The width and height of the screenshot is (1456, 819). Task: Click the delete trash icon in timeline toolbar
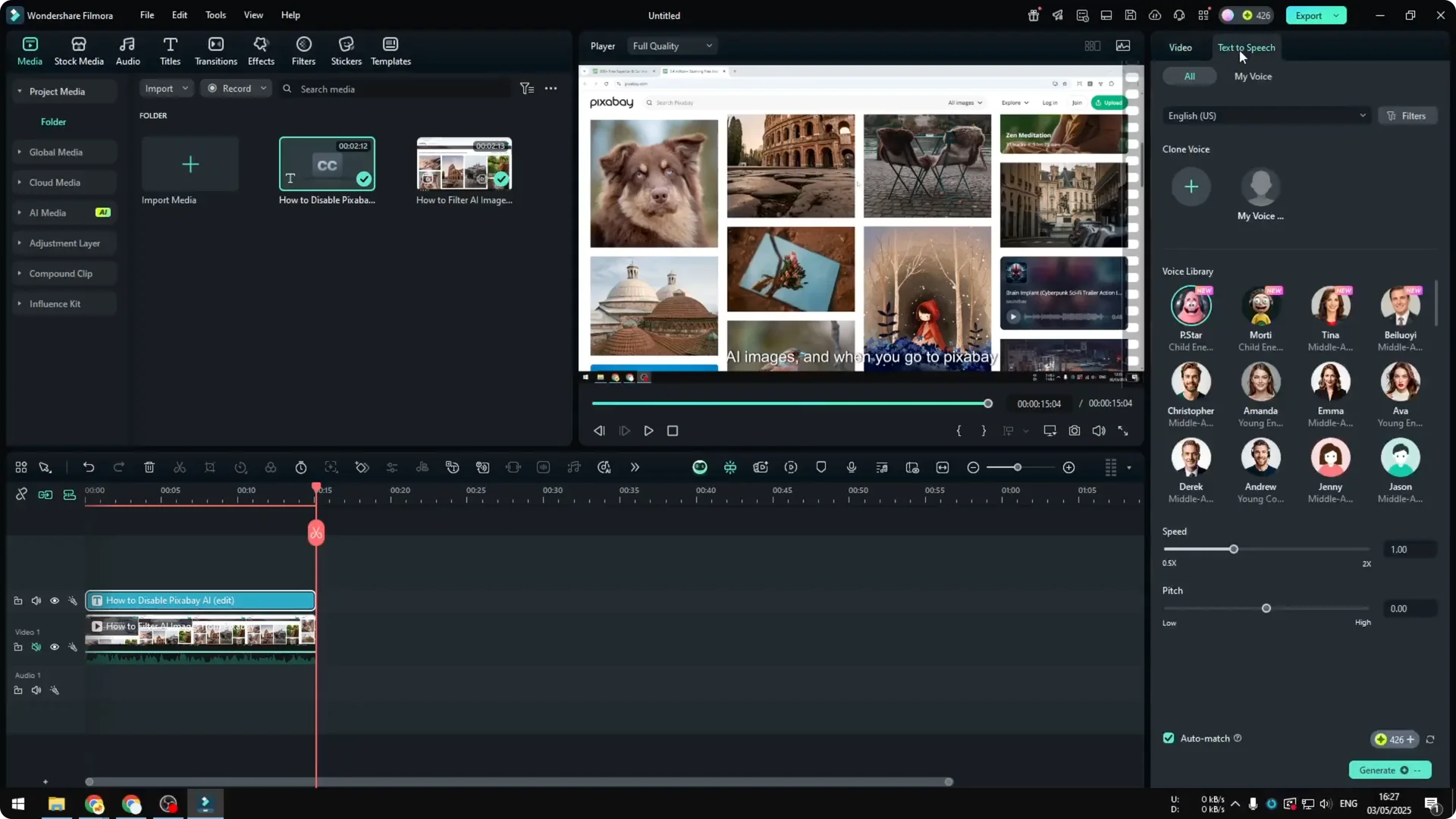149,467
